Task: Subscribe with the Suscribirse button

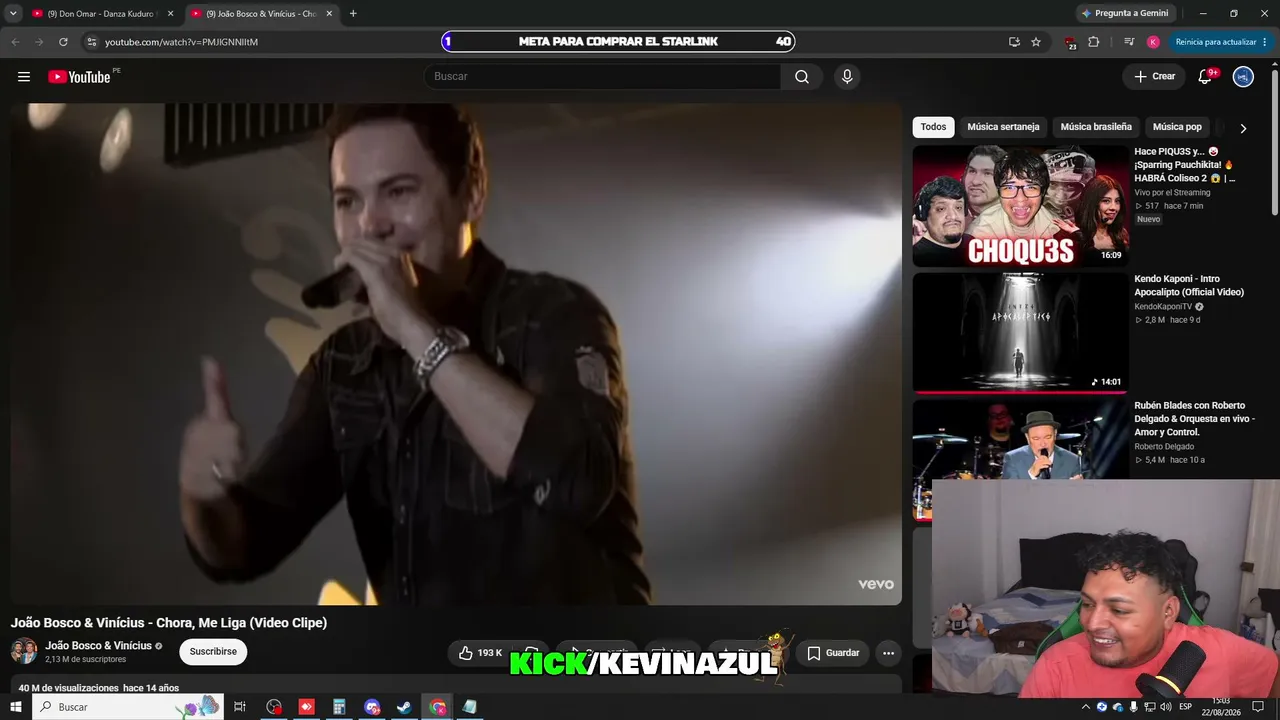Action: click(x=213, y=652)
